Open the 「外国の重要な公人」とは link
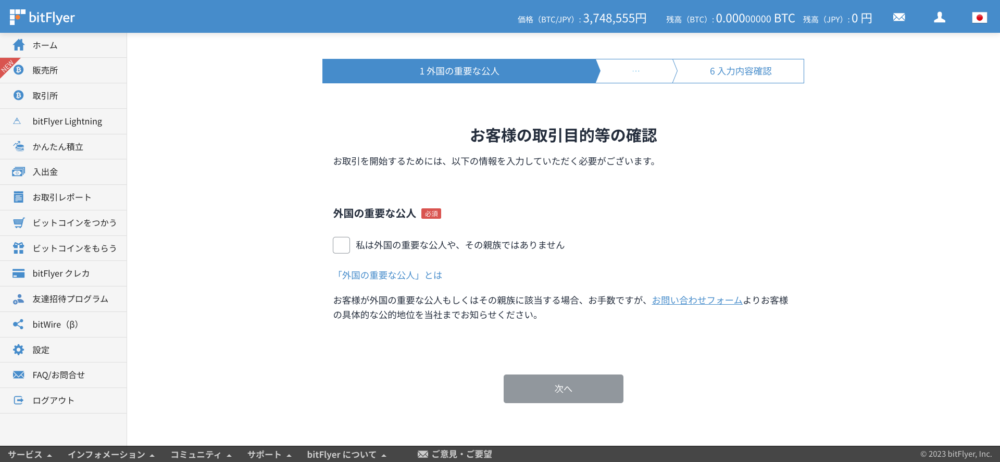The width and height of the screenshot is (1000, 462). point(387,275)
